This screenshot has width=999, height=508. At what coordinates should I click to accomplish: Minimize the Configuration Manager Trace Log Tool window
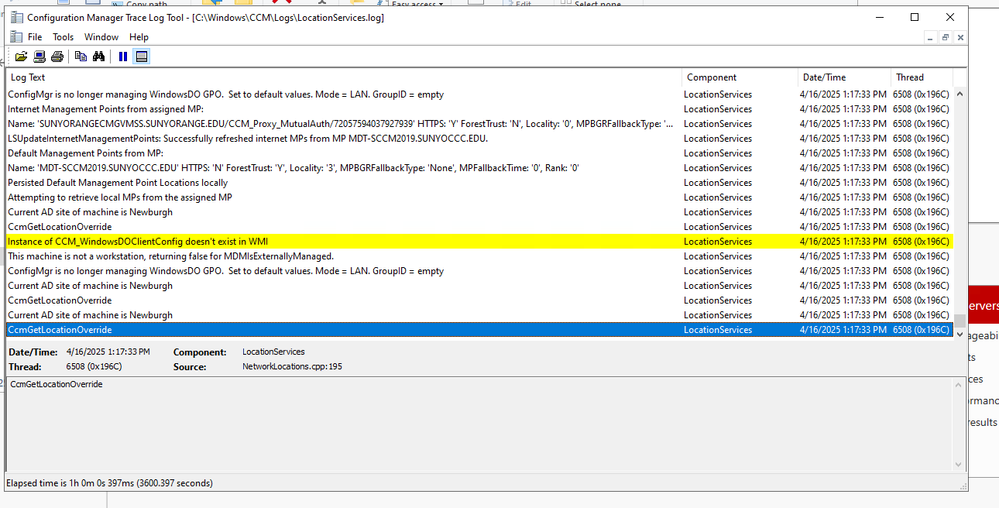point(879,17)
